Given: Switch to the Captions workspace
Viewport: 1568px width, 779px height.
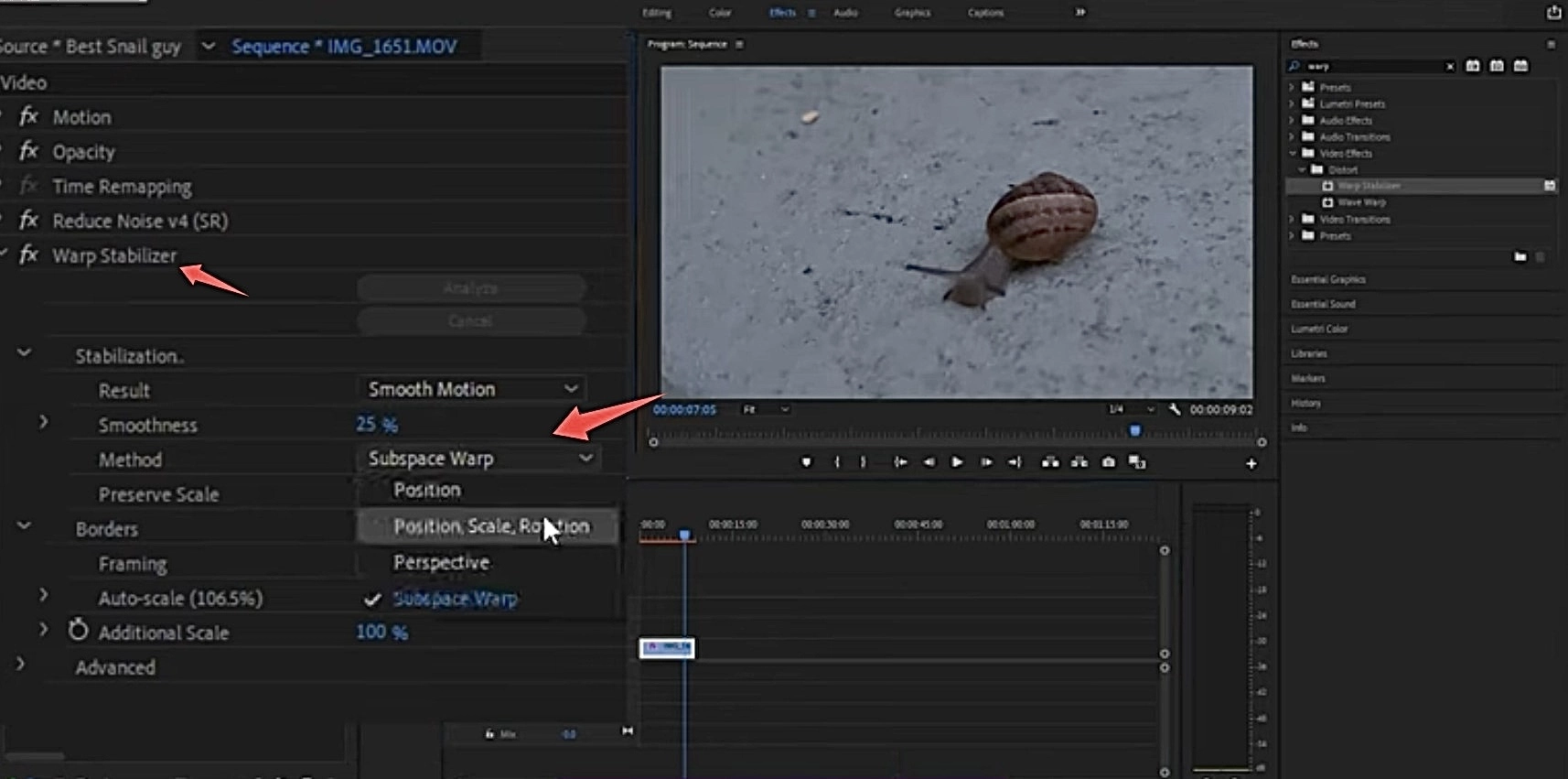Looking at the screenshot, I should [985, 13].
